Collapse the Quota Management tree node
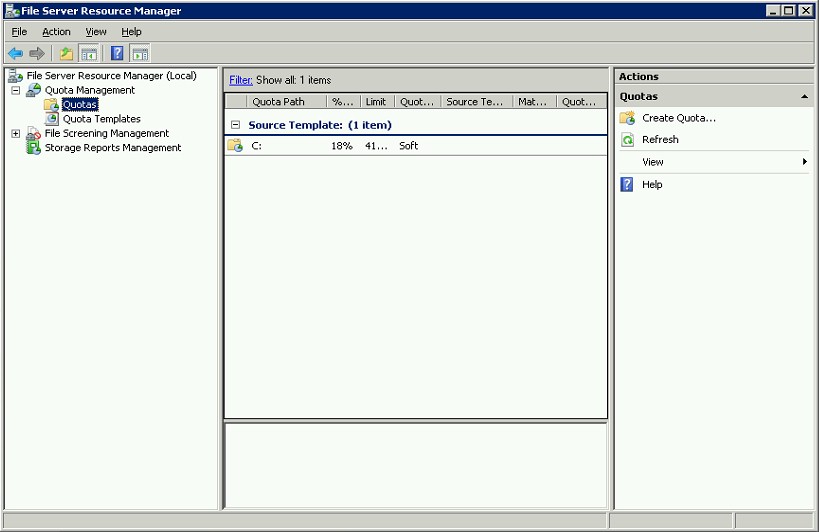The height and width of the screenshot is (532, 819). pyautogui.click(x=16, y=90)
